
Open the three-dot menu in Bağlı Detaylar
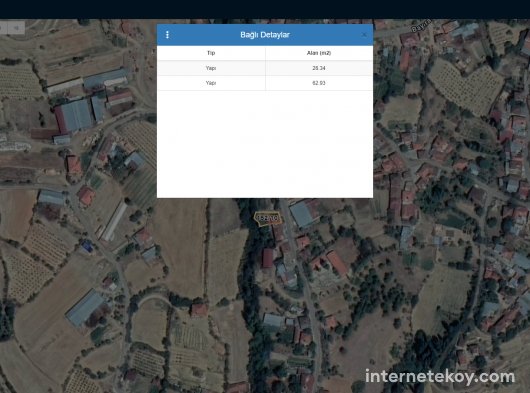coord(167,34)
